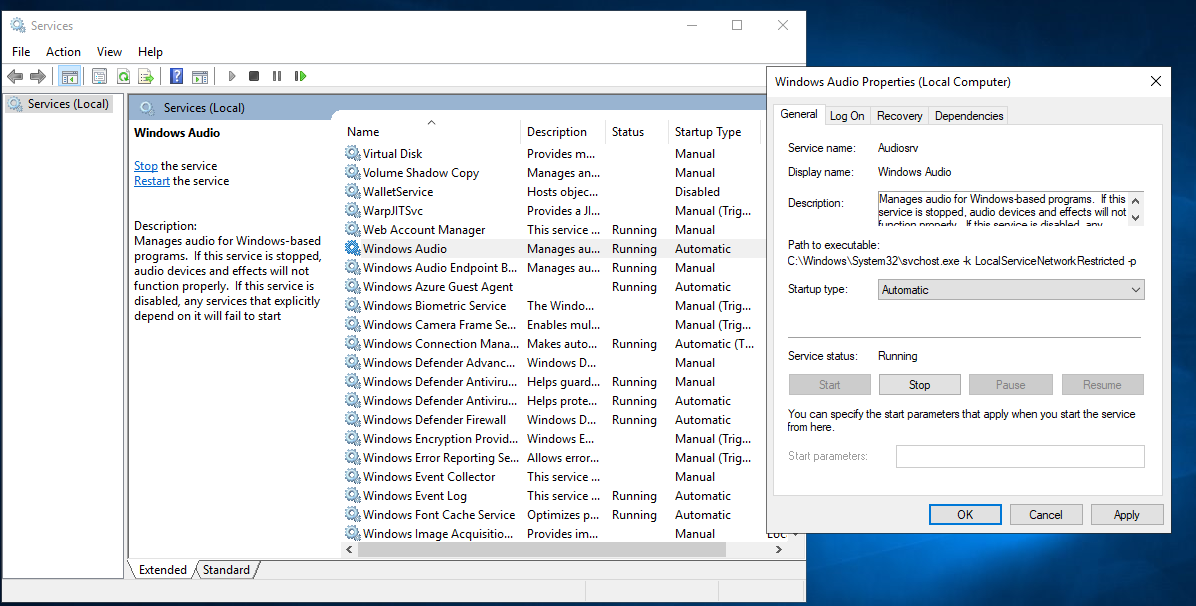This screenshot has width=1196, height=606.
Task: Click the Apply button
Action: click(1127, 514)
